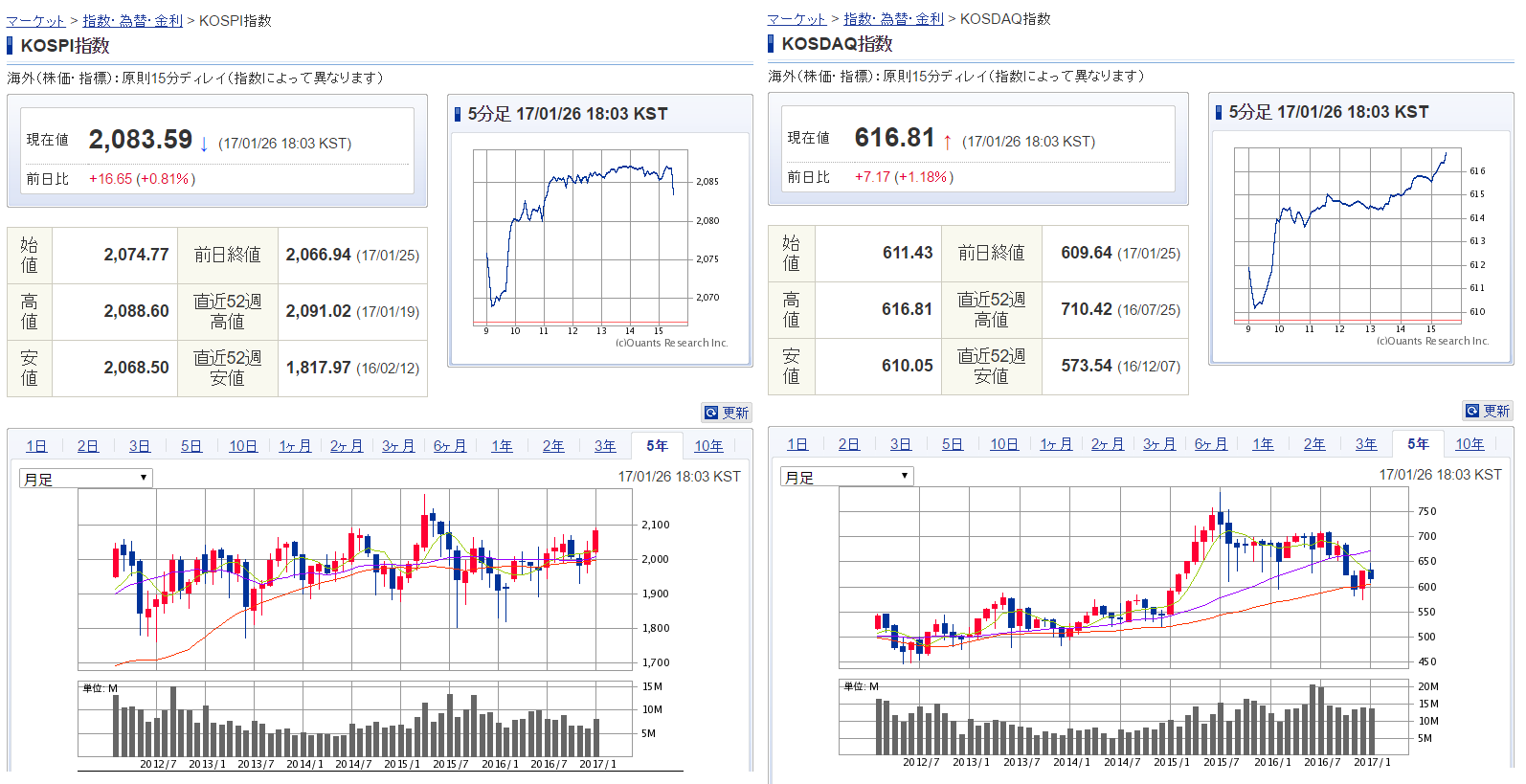The width and height of the screenshot is (1526, 784).
Task: Open the KOSDAQ 月足 chart type dropdown
Action: click(847, 476)
